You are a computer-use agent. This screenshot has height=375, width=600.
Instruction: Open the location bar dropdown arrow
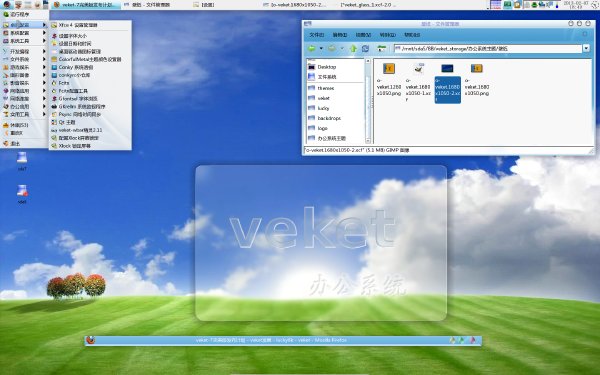(x=586, y=49)
